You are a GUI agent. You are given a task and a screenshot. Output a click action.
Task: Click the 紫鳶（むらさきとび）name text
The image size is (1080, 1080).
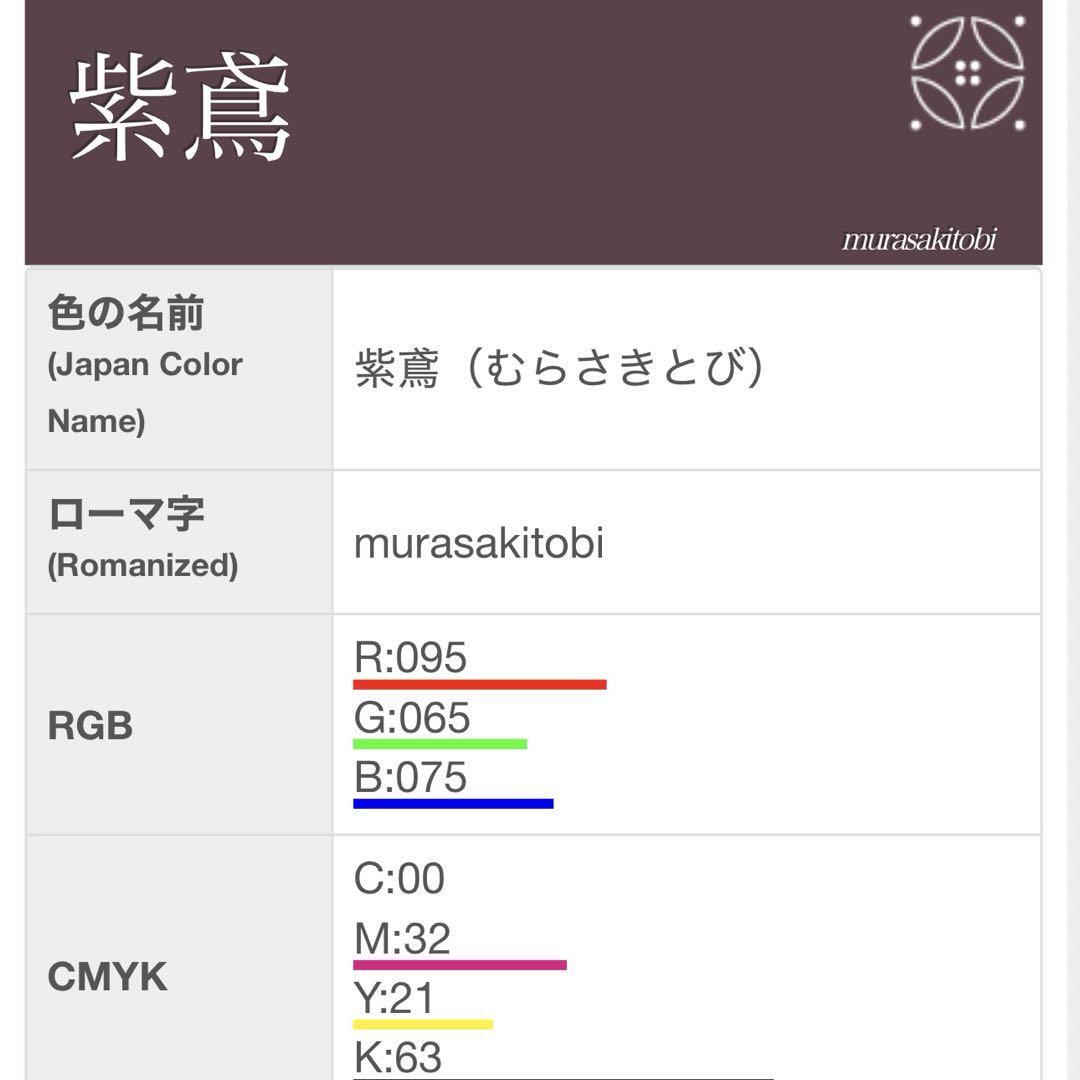pyautogui.click(x=560, y=369)
